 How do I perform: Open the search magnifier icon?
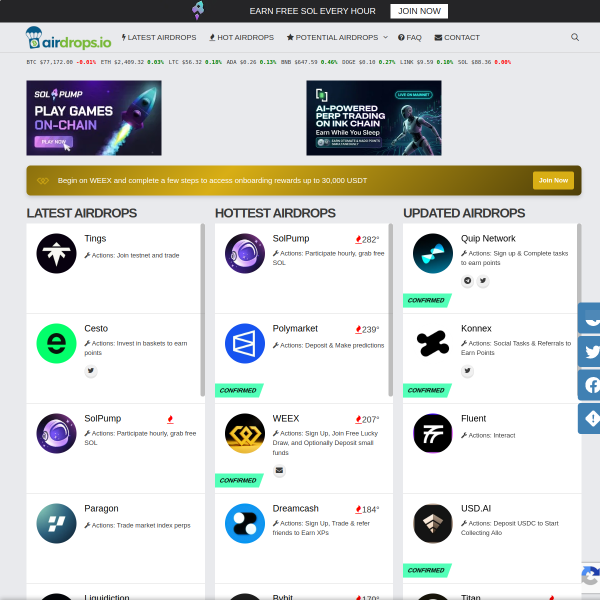click(574, 37)
